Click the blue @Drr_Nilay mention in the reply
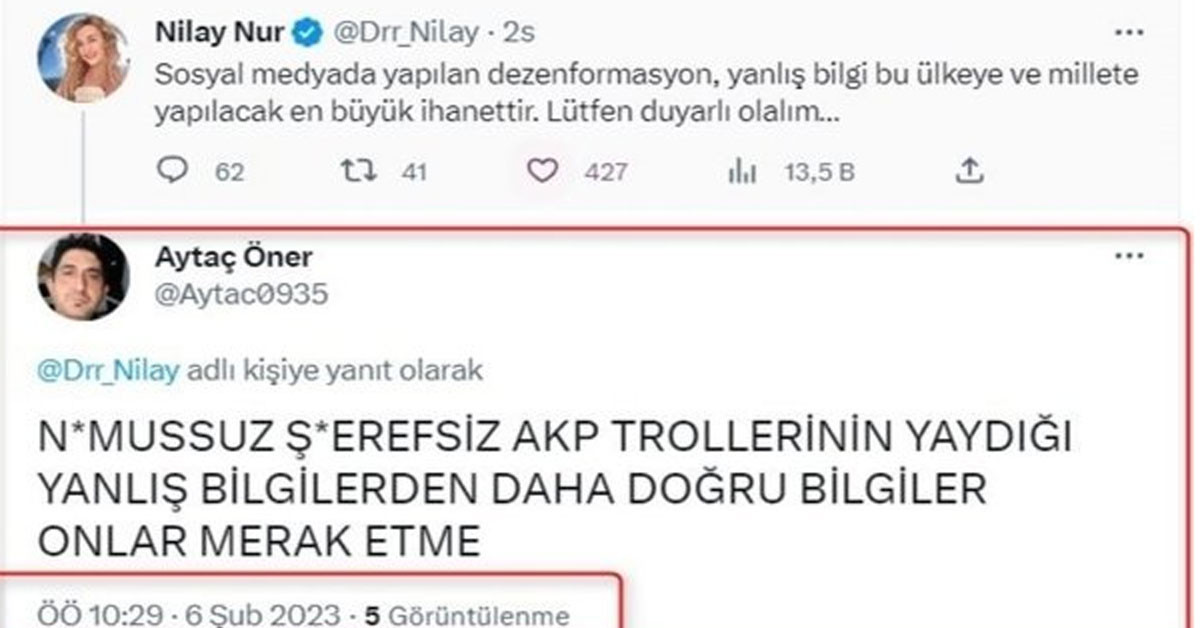The height and width of the screenshot is (628, 1200). [108, 371]
